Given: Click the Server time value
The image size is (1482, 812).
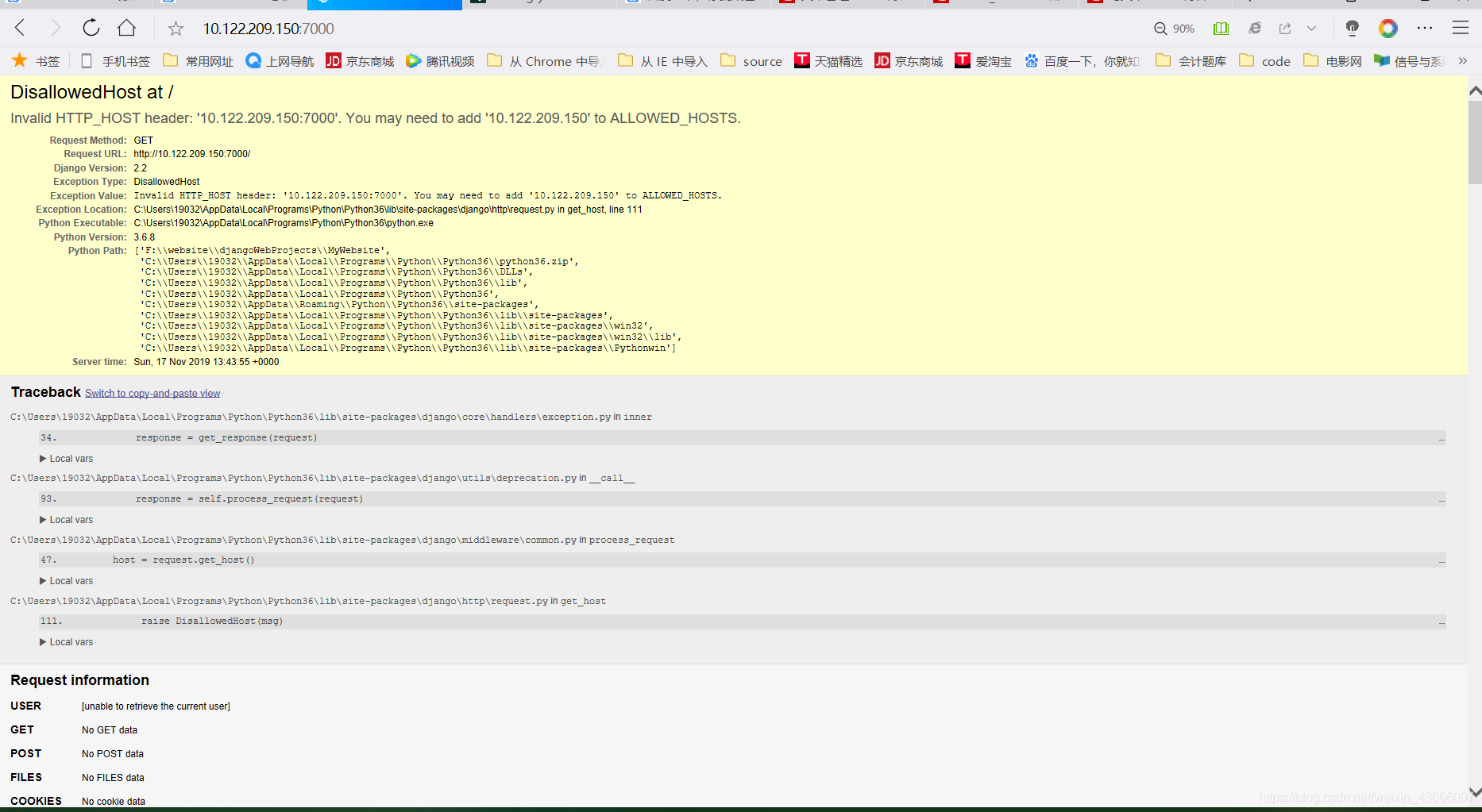Looking at the screenshot, I should [x=206, y=362].
